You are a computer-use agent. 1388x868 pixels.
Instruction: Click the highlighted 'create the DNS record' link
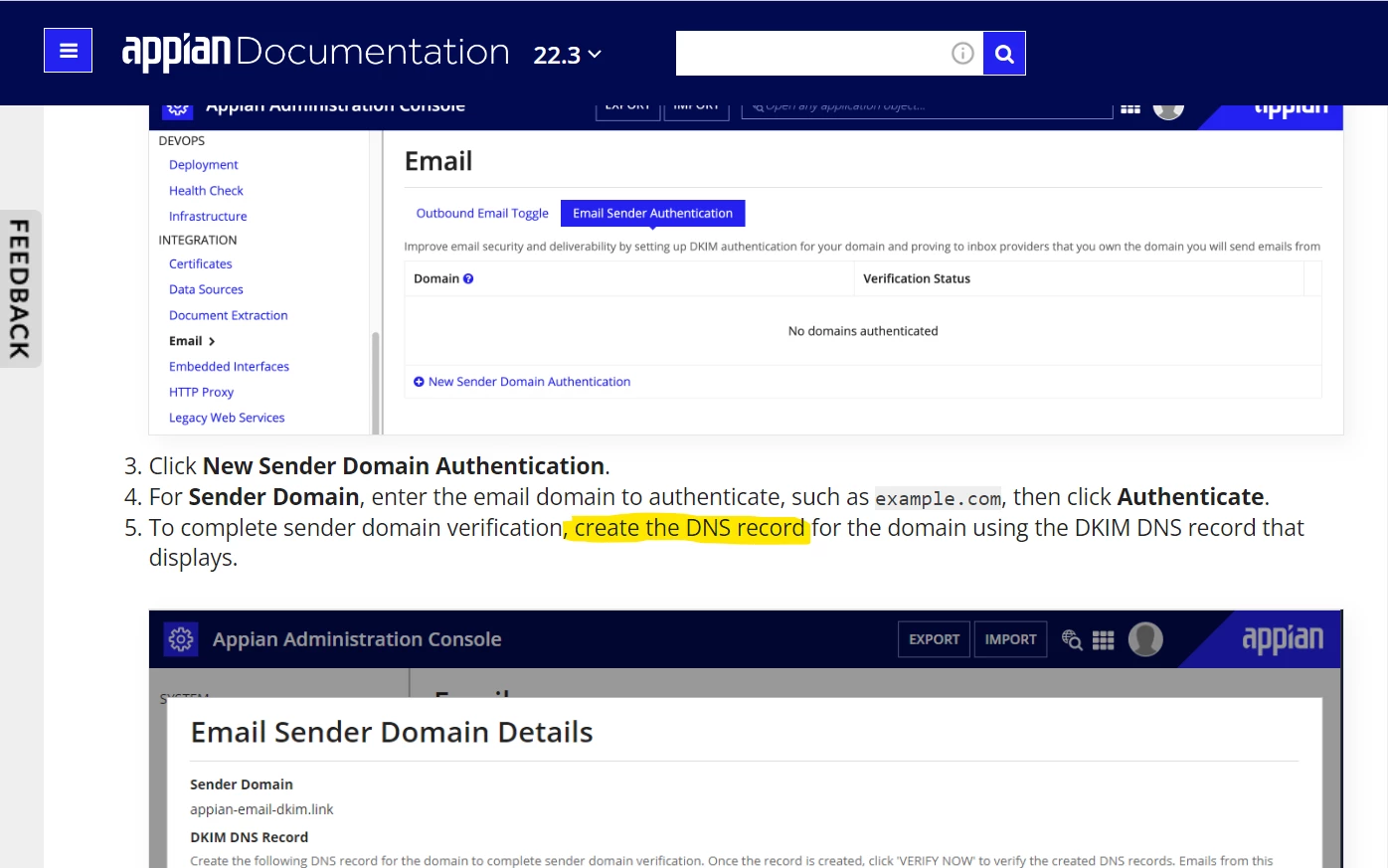[689, 528]
